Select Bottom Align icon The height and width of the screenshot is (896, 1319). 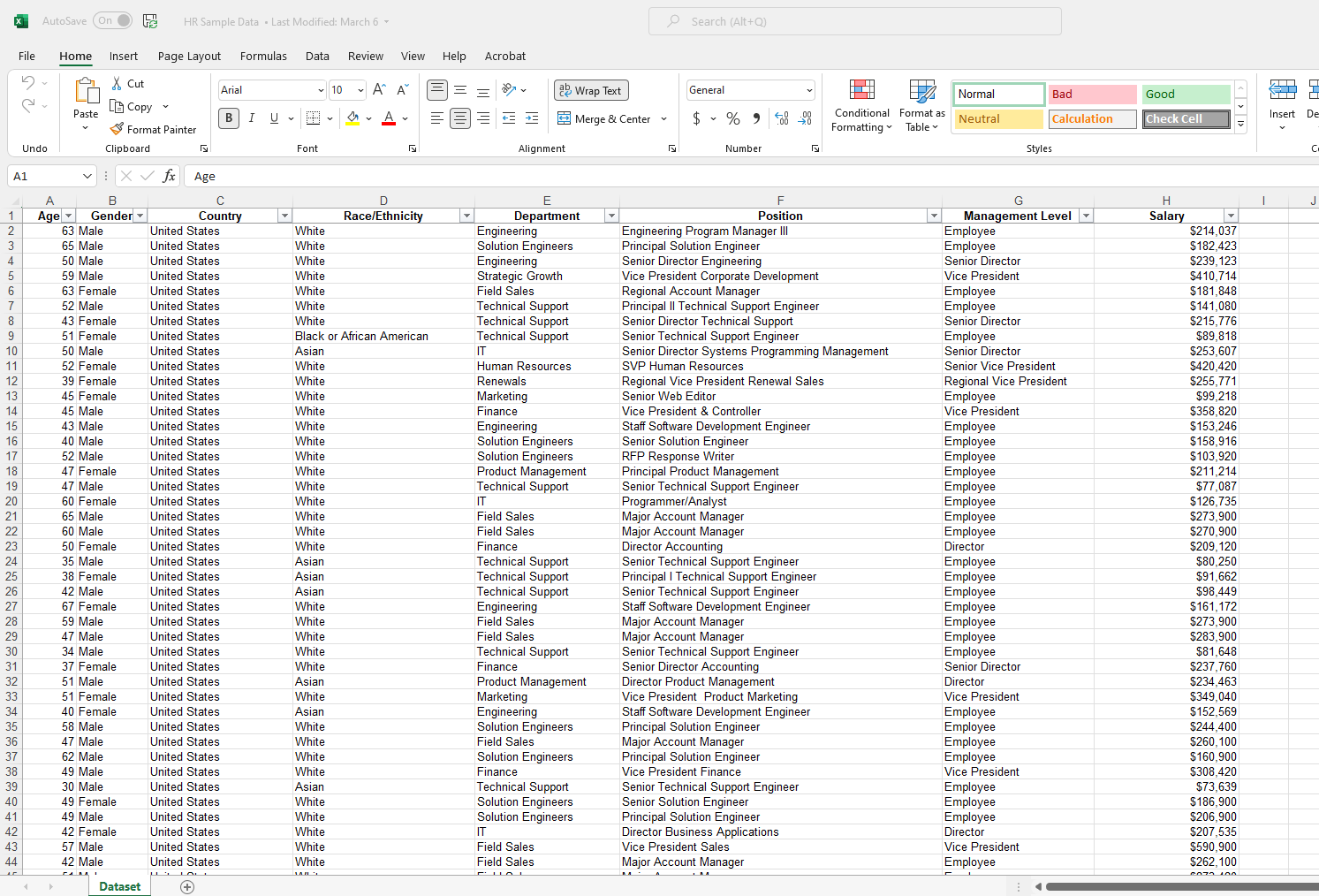(x=483, y=89)
